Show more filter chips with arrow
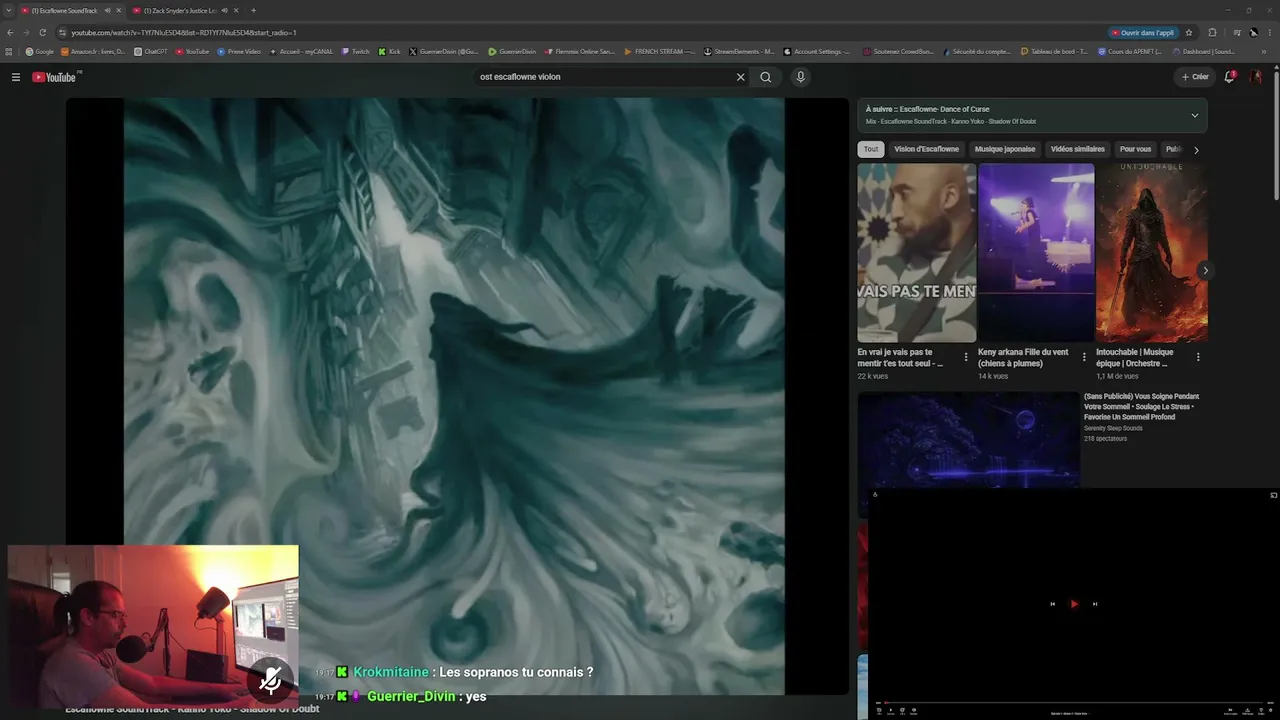This screenshot has height=720, width=1280. click(1196, 150)
